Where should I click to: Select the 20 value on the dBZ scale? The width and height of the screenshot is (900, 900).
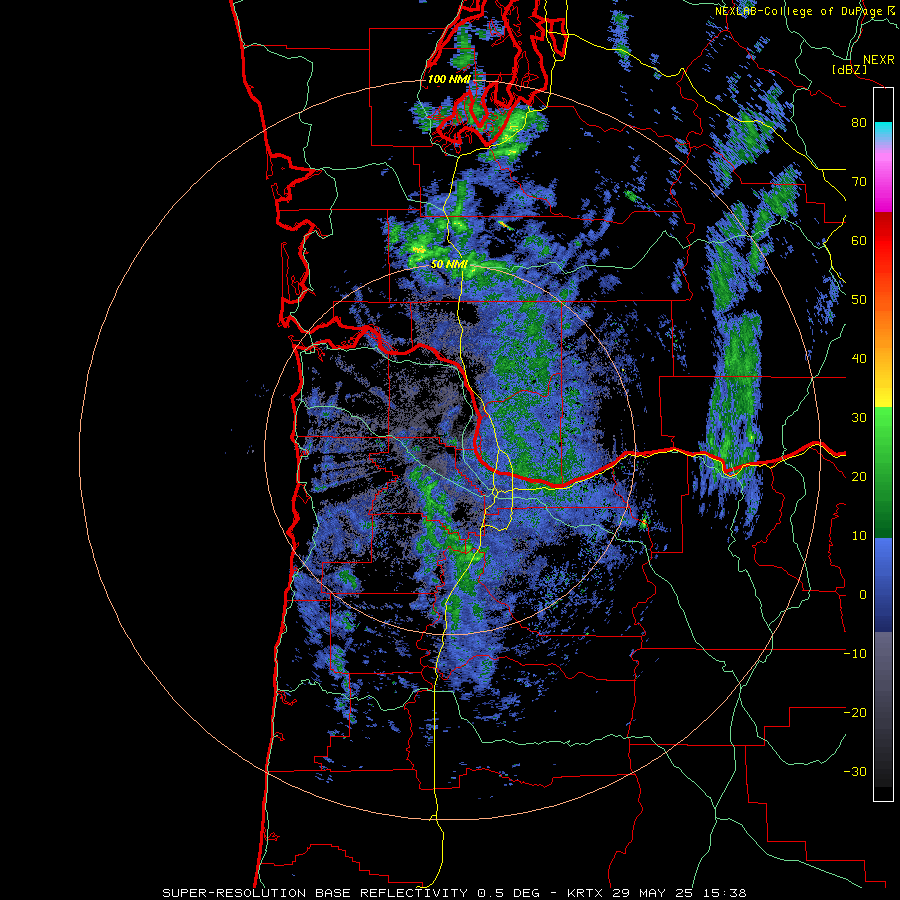point(859,477)
